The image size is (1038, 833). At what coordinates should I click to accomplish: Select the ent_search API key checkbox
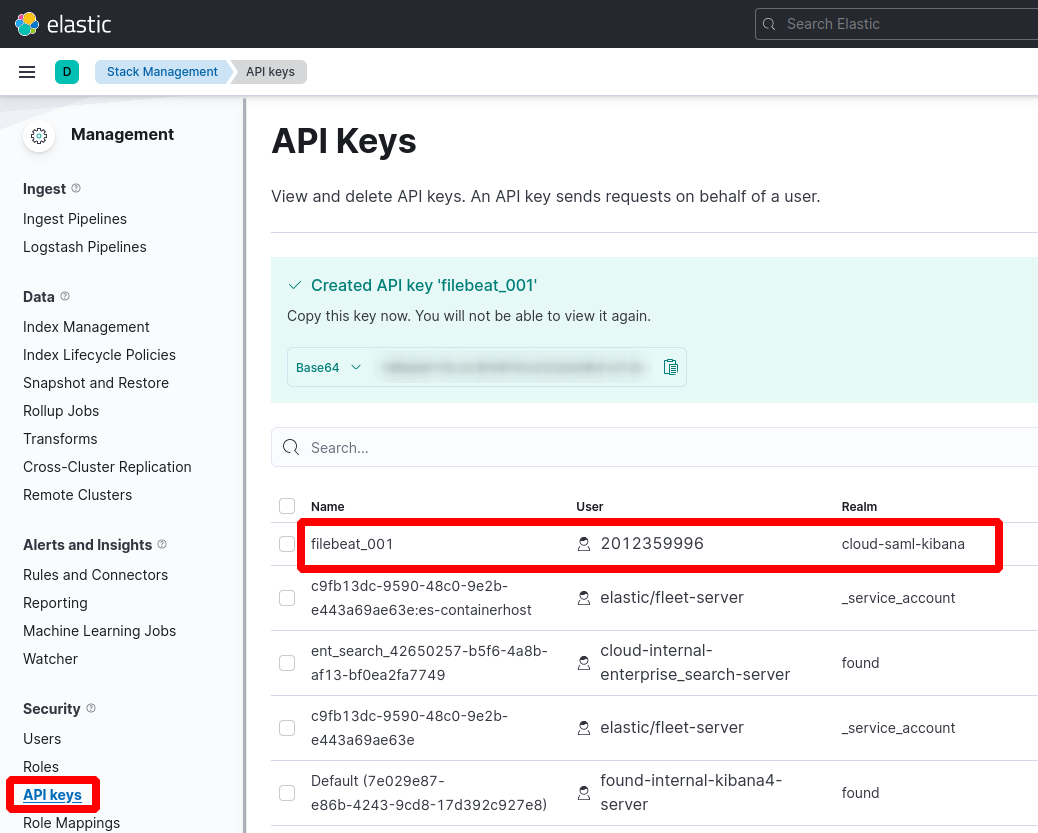287,663
